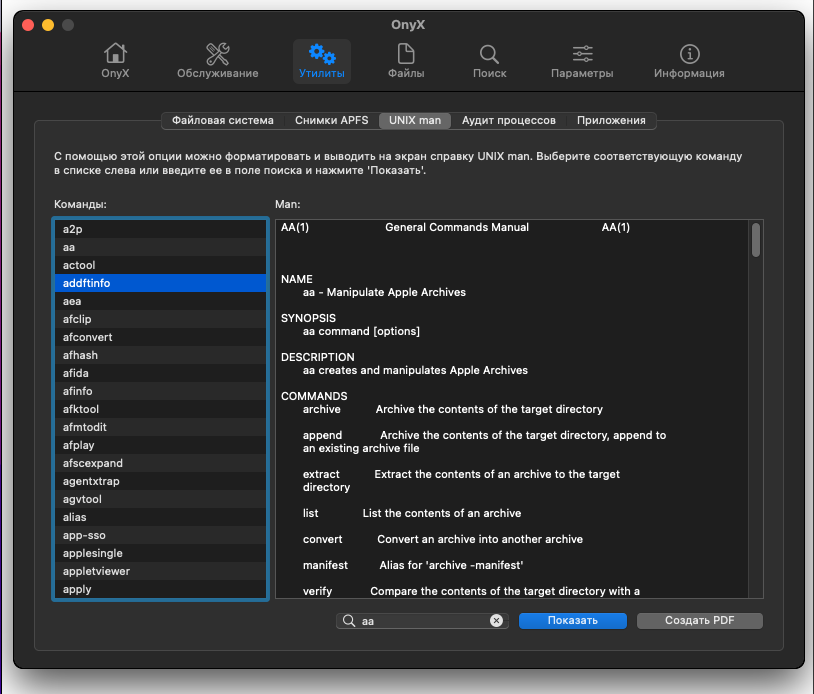
Task: Select the afplay command
Action: tap(160, 445)
